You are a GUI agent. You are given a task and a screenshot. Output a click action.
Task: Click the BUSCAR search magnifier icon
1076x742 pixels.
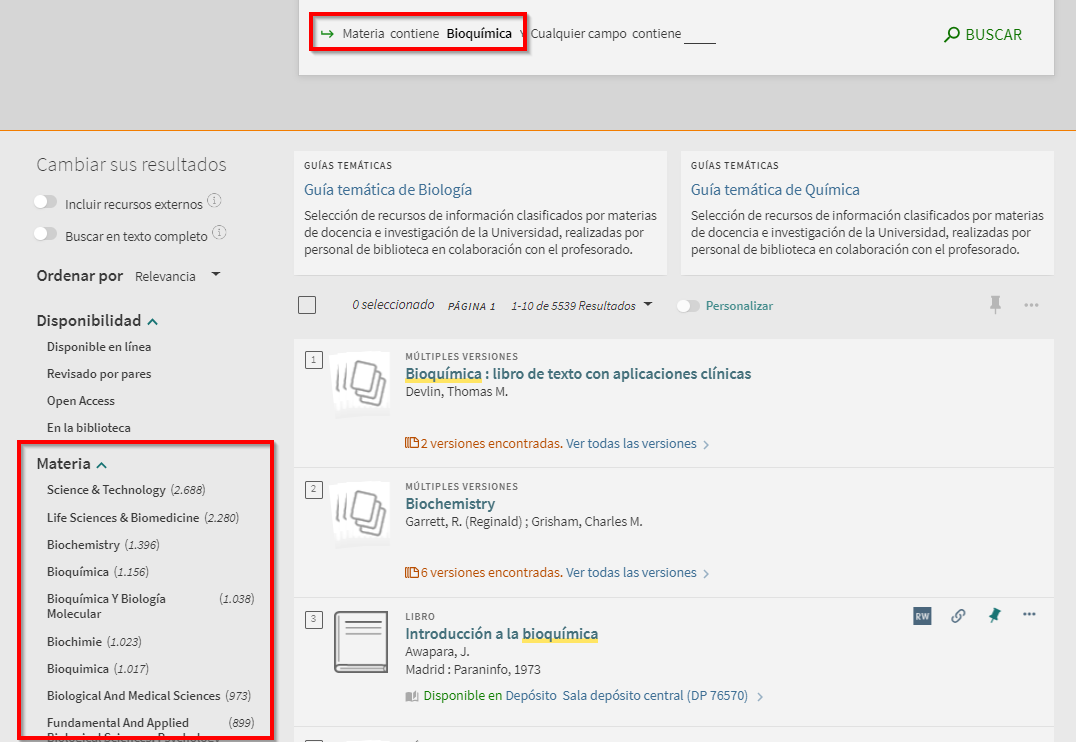952,35
